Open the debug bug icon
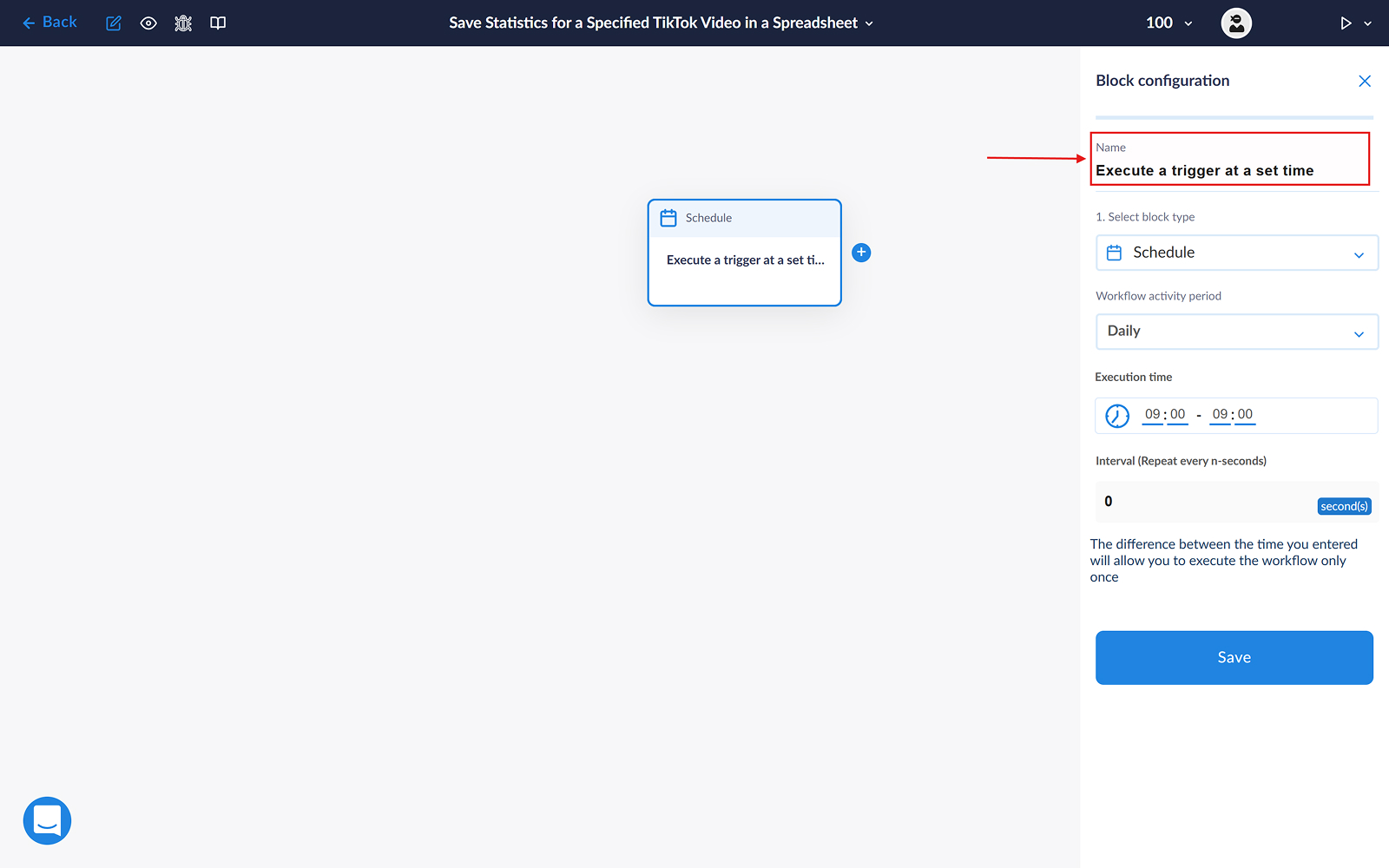Screen dimensions: 1389x868 pyautogui.click(x=183, y=23)
